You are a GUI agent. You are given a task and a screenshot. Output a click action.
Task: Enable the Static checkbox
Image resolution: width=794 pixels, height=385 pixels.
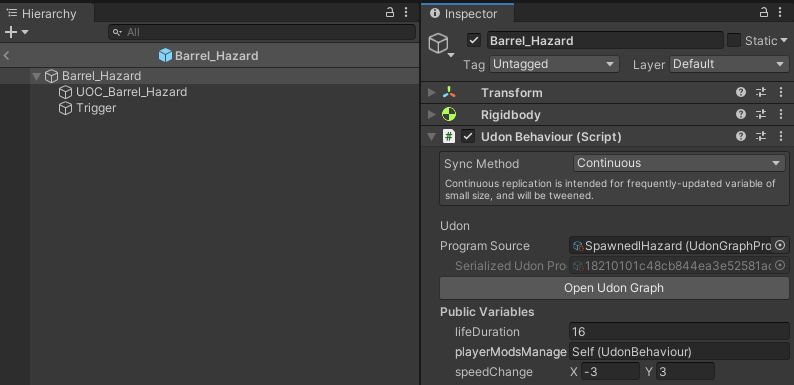click(734, 41)
